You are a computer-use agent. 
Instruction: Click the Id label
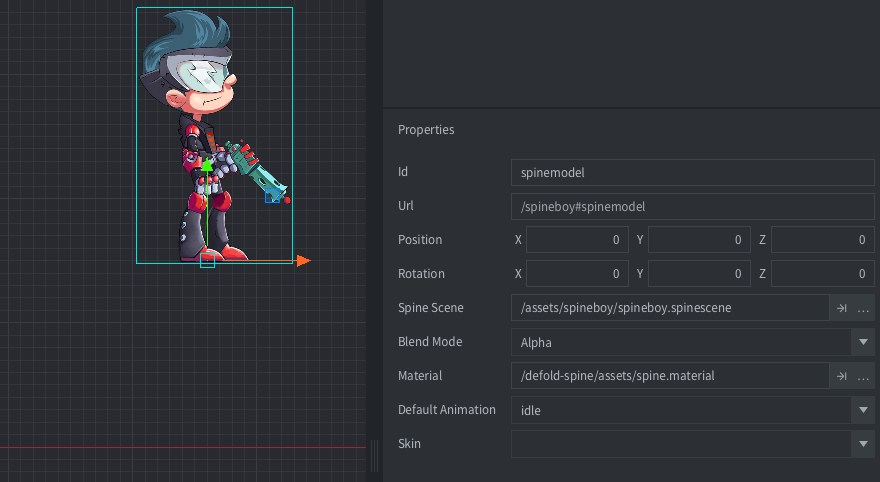[x=402, y=172]
